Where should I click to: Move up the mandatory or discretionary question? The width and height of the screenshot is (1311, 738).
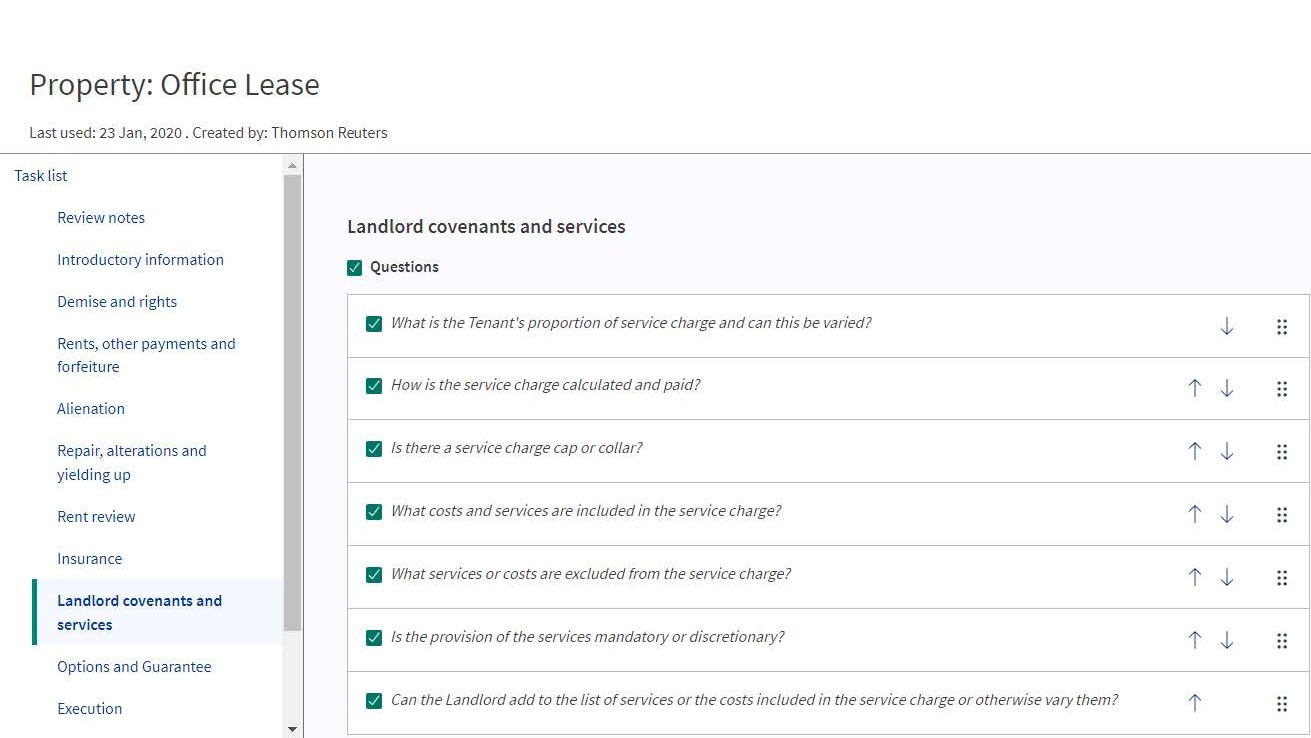pos(1194,641)
